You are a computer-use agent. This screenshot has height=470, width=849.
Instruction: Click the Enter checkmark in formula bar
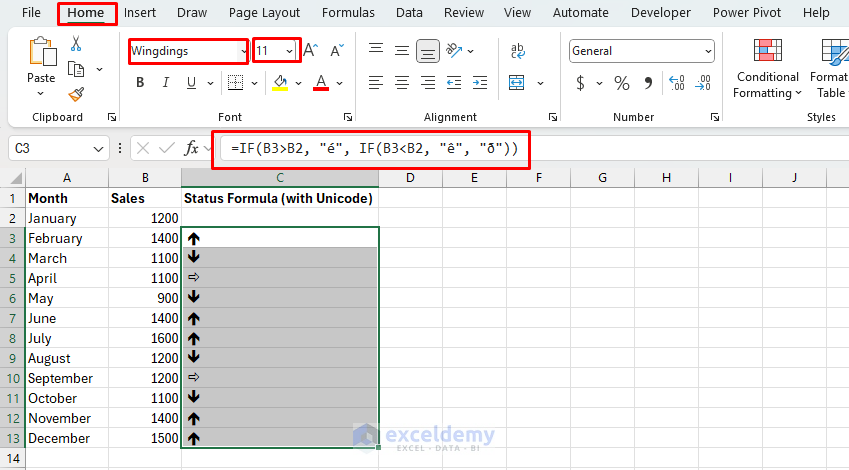[x=167, y=148]
